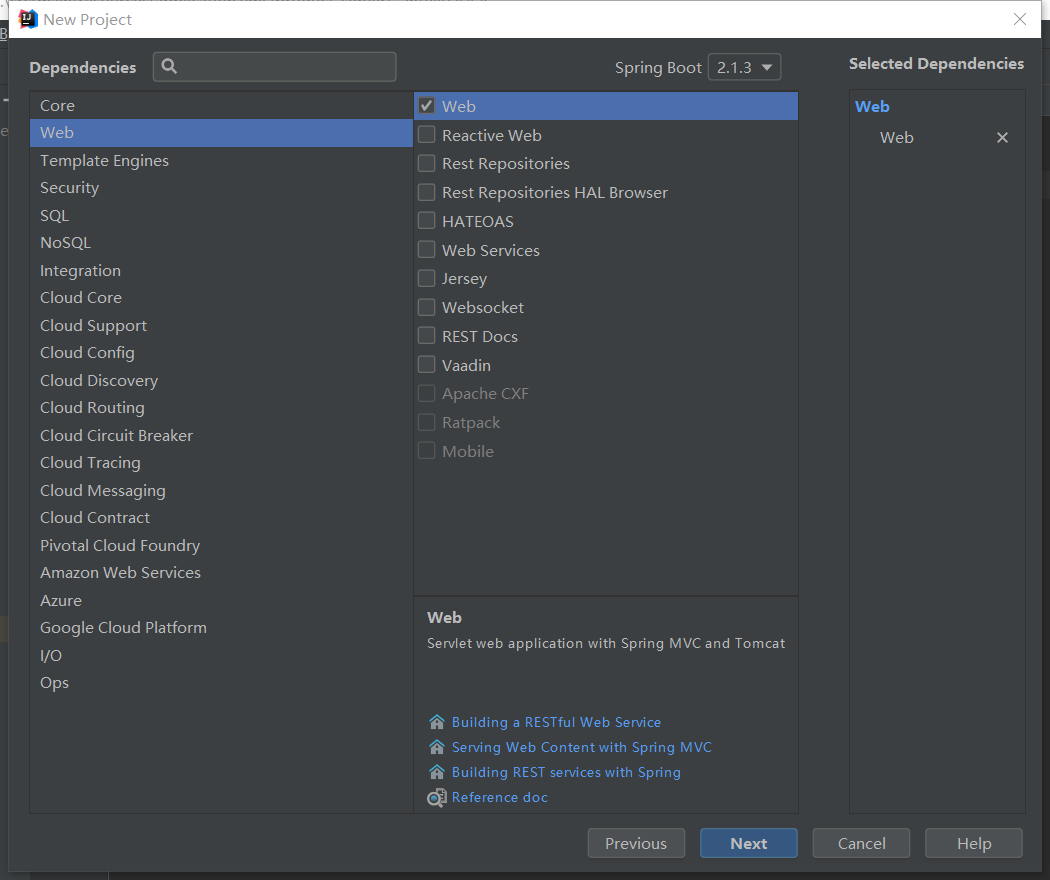
Task: Enable the HATEOAS checkbox
Action: coord(427,220)
